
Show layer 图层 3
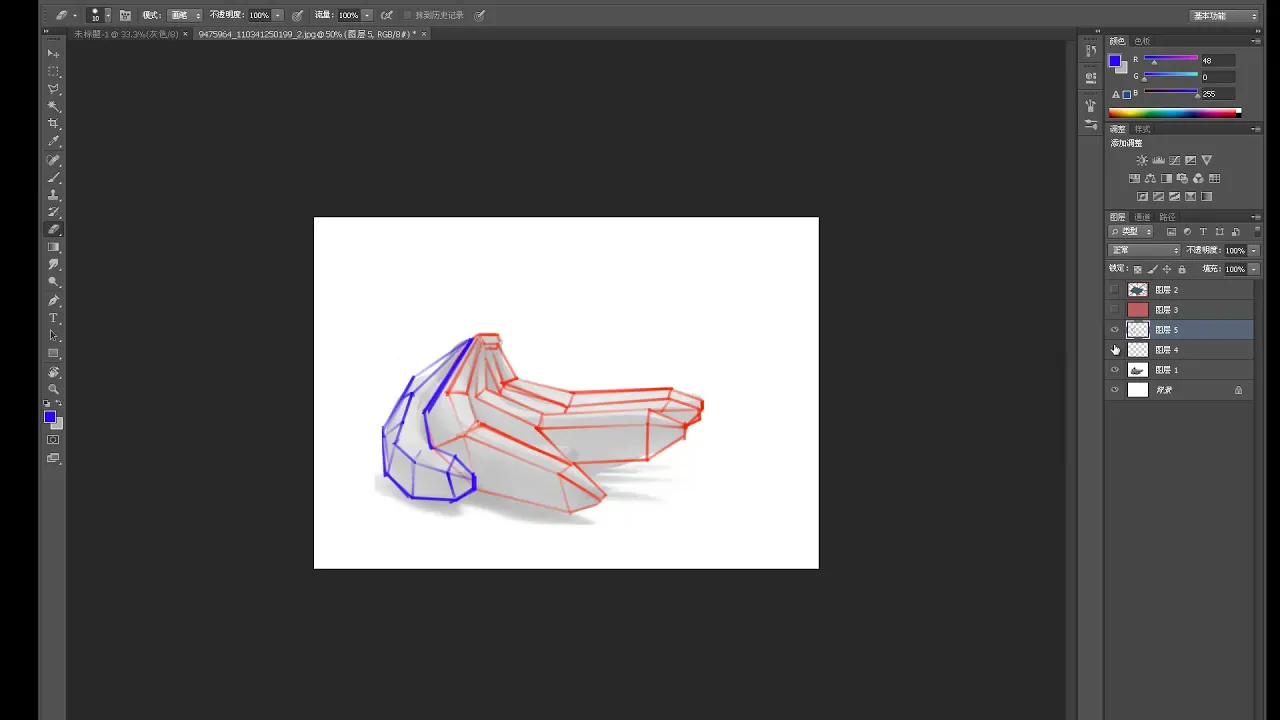point(1115,310)
